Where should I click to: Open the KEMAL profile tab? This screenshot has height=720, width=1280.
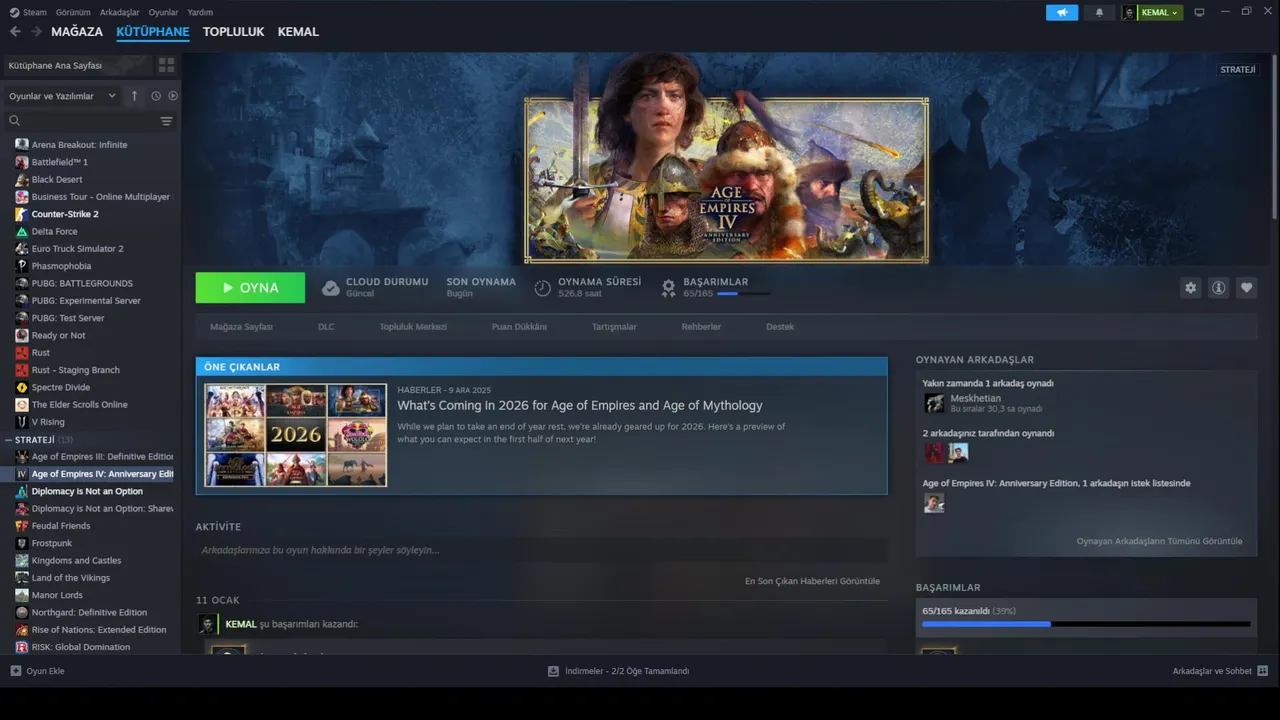point(298,32)
